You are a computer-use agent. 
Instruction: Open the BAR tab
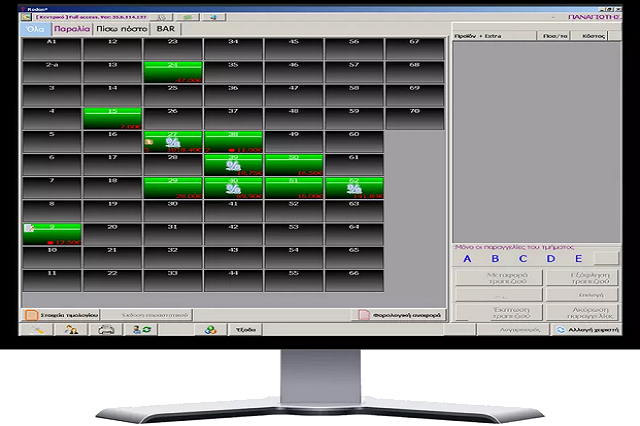click(167, 30)
